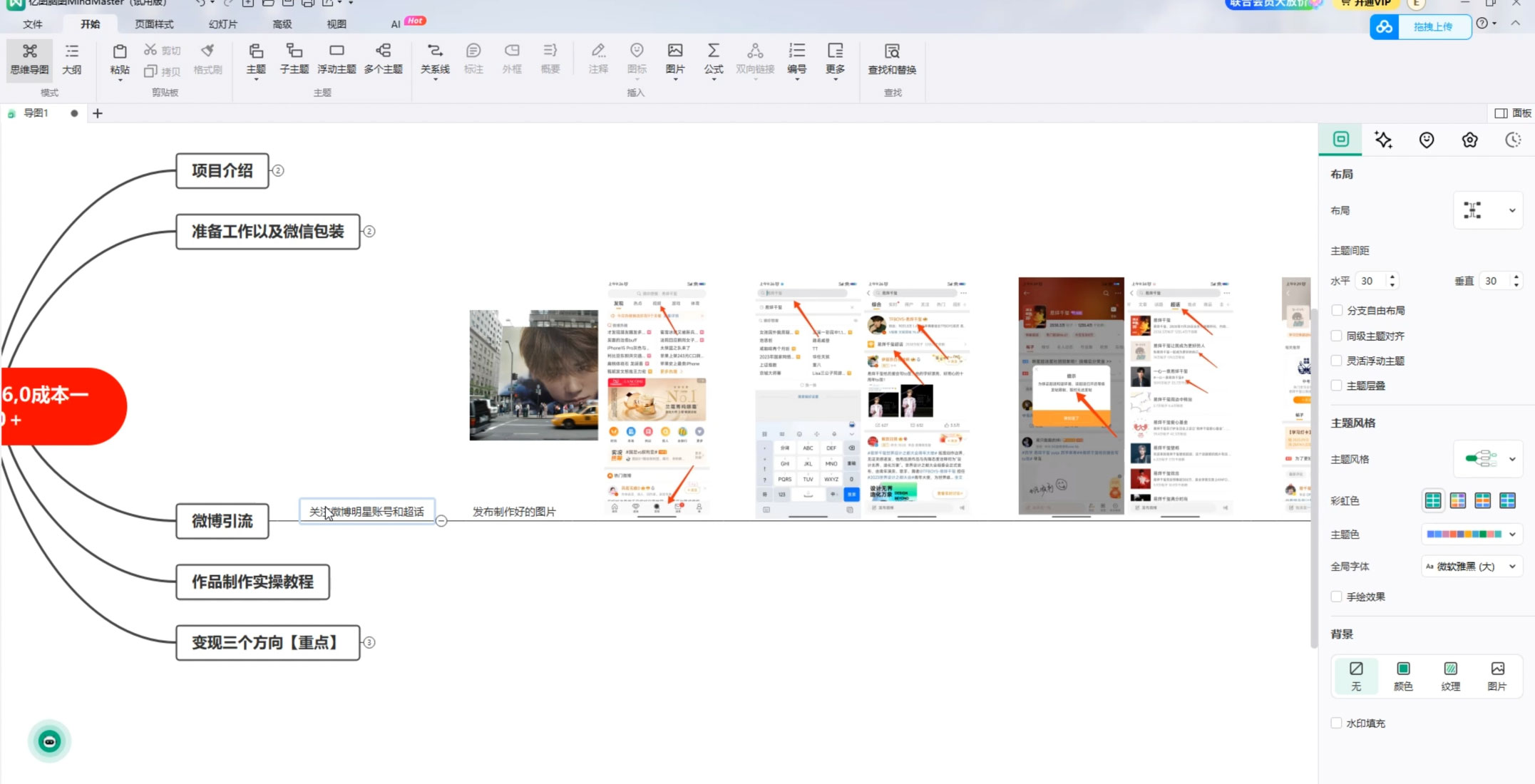Insert a 图片 image from the ribbon
Screen dimensions: 1535x784
tap(674, 51)
